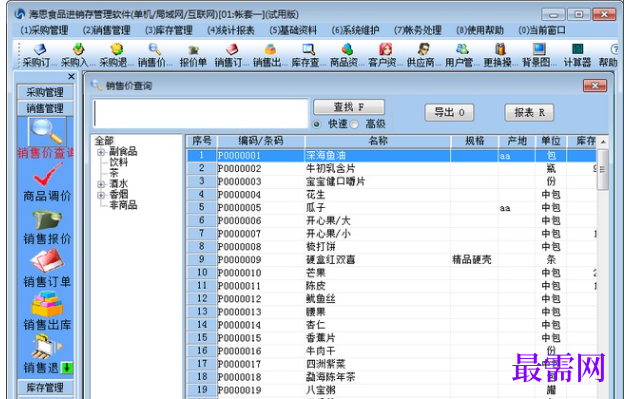Viewport: 624px width, 399px height.
Task: Select the 快速 quick search radio button
Action: [x=317, y=124]
